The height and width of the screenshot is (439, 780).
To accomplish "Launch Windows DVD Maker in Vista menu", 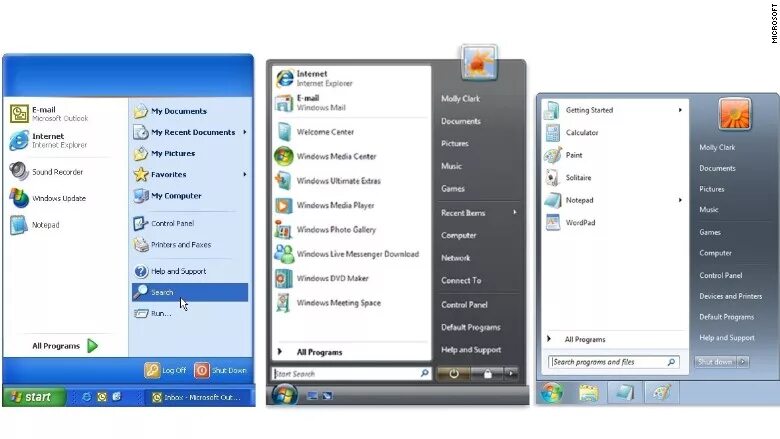I will pos(321,278).
